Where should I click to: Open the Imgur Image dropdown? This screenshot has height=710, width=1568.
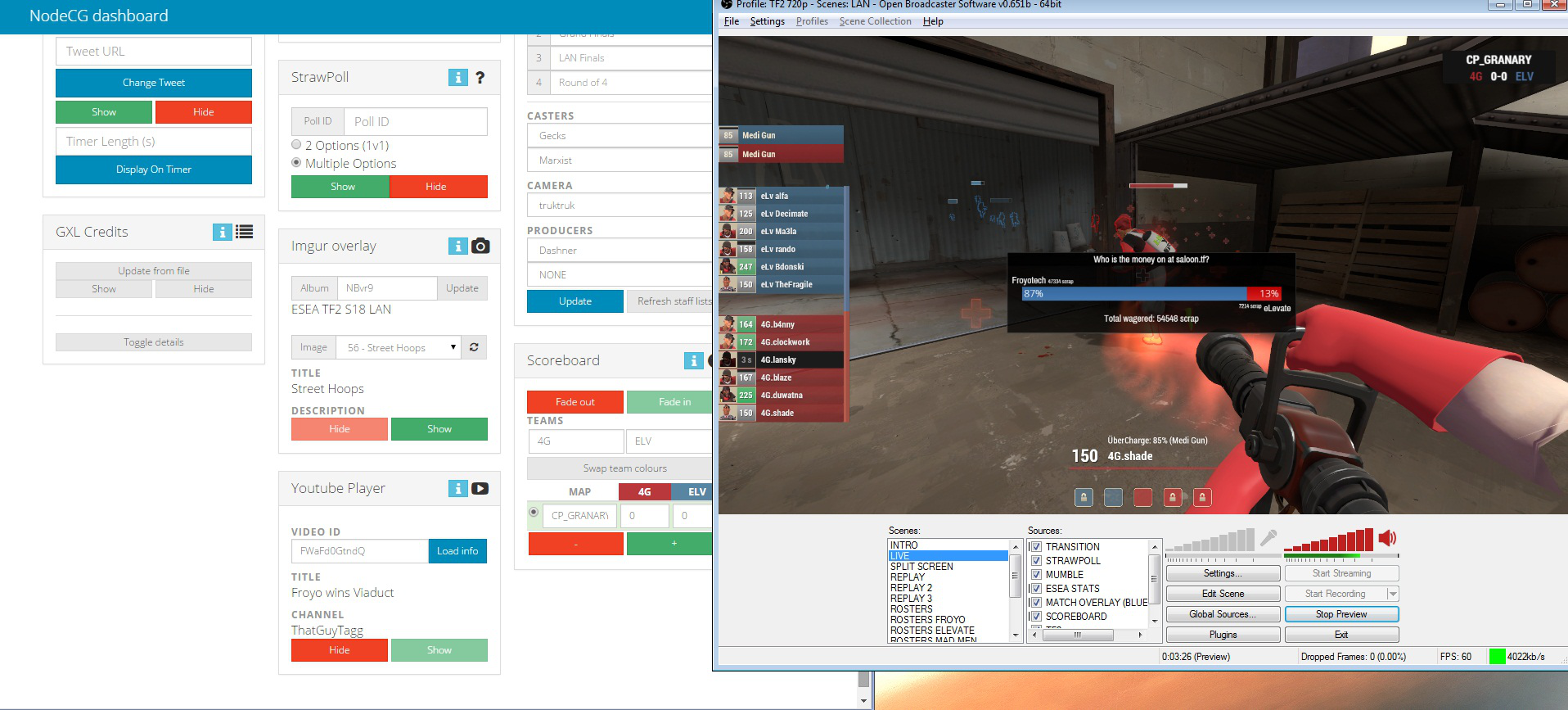[399, 347]
